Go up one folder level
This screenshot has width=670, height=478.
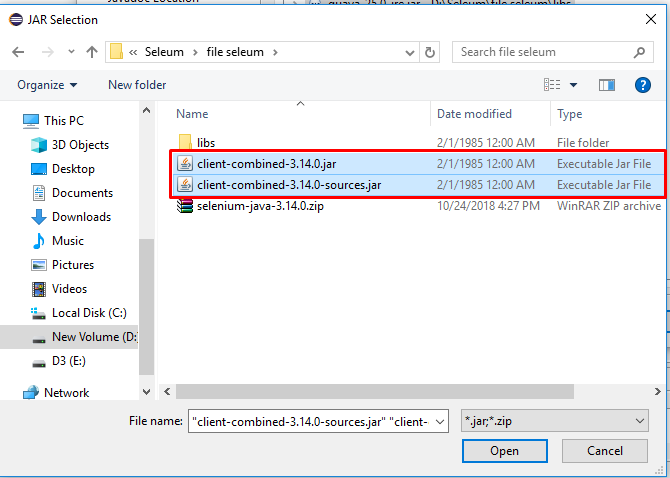pos(92,52)
